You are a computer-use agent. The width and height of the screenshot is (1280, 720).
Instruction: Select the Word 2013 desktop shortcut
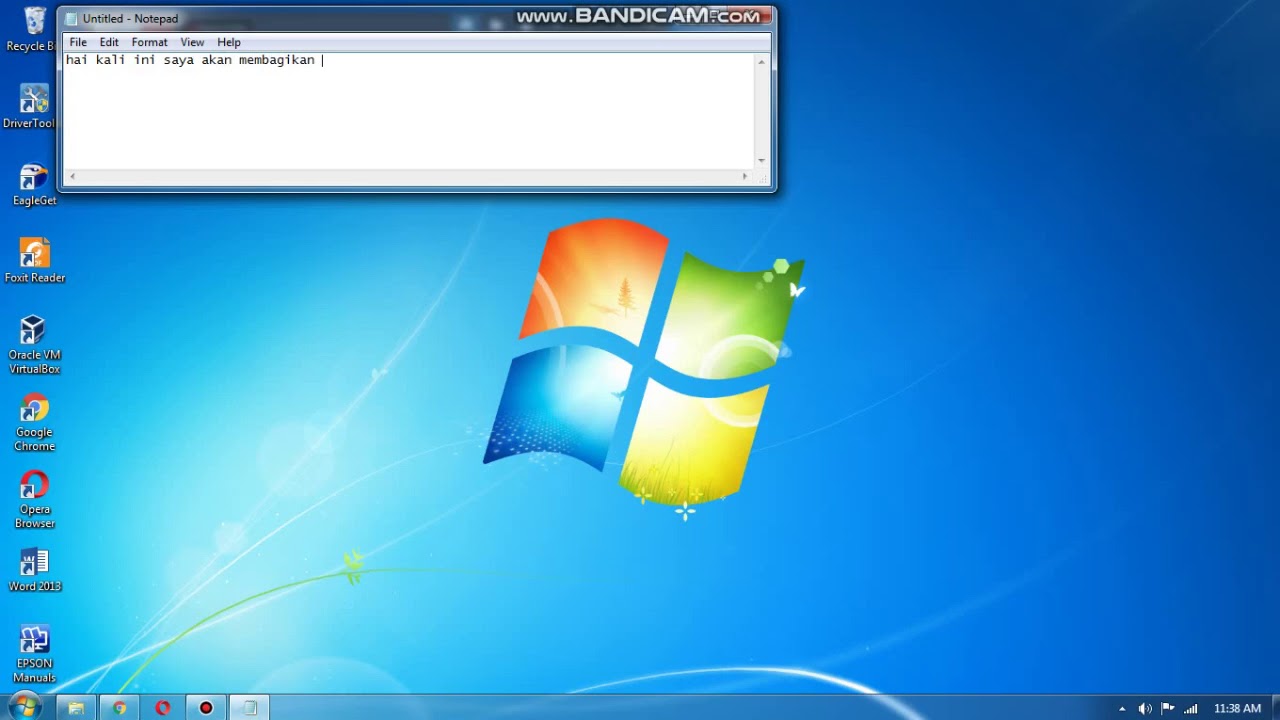coord(35,570)
